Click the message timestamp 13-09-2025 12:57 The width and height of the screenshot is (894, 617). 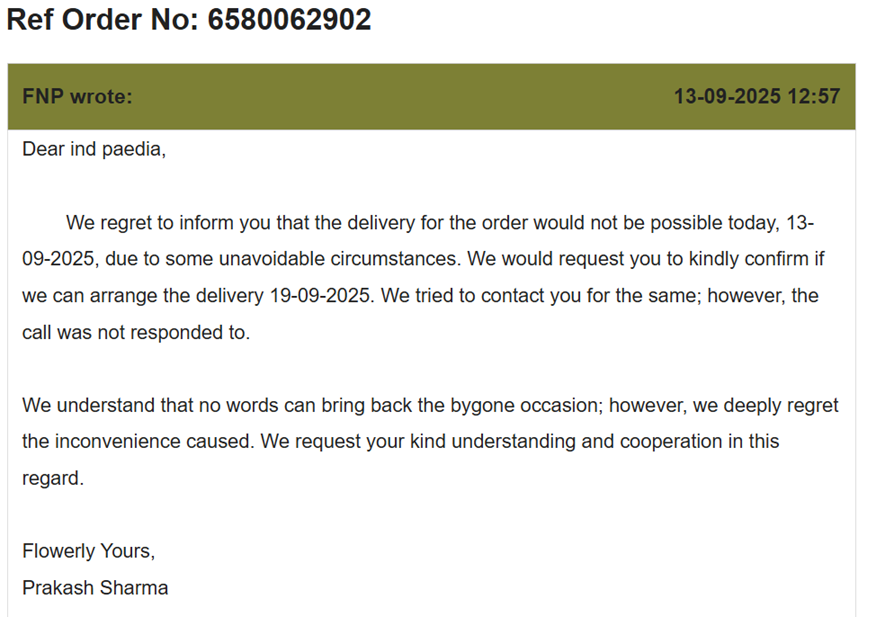[x=756, y=97]
